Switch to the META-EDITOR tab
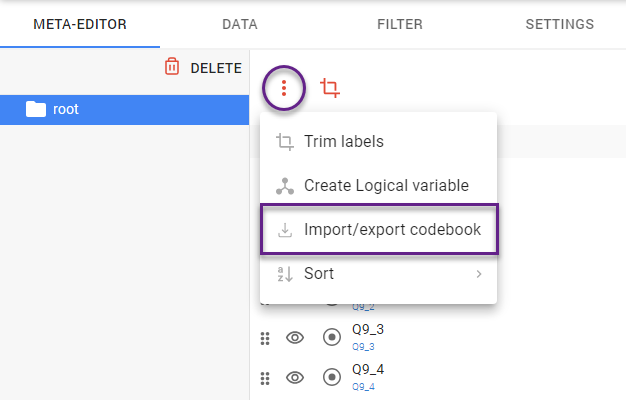Screen dimensions: 626x400 pyautogui.click(x=80, y=24)
